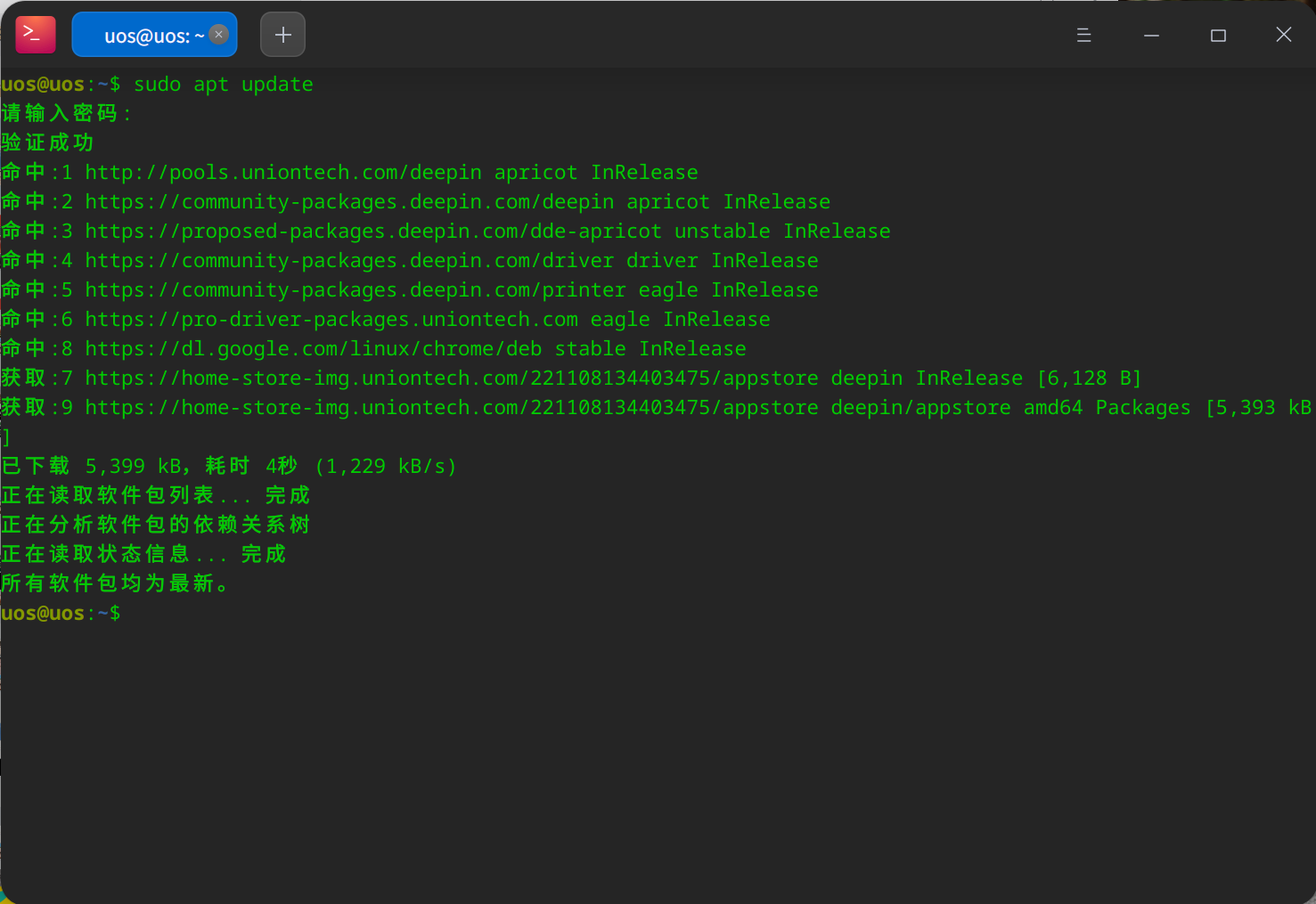Close the terminal window
Image resolution: width=1316 pixels, height=904 pixels.
point(1283,35)
